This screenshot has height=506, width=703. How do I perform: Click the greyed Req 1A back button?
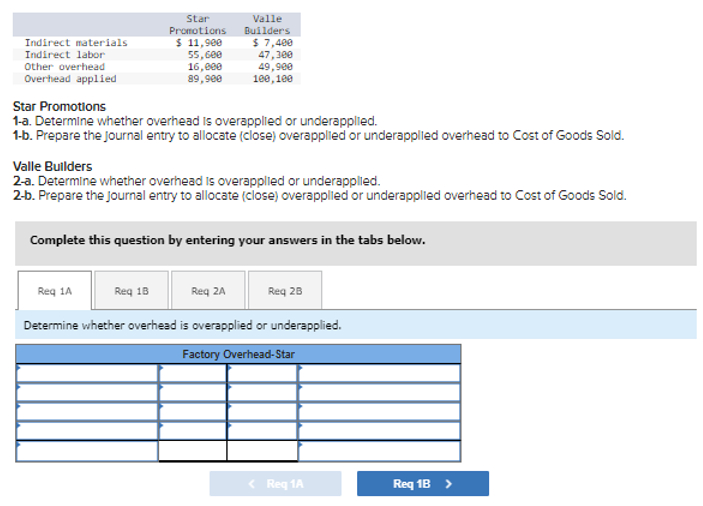pyautogui.click(x=275, y=483)
